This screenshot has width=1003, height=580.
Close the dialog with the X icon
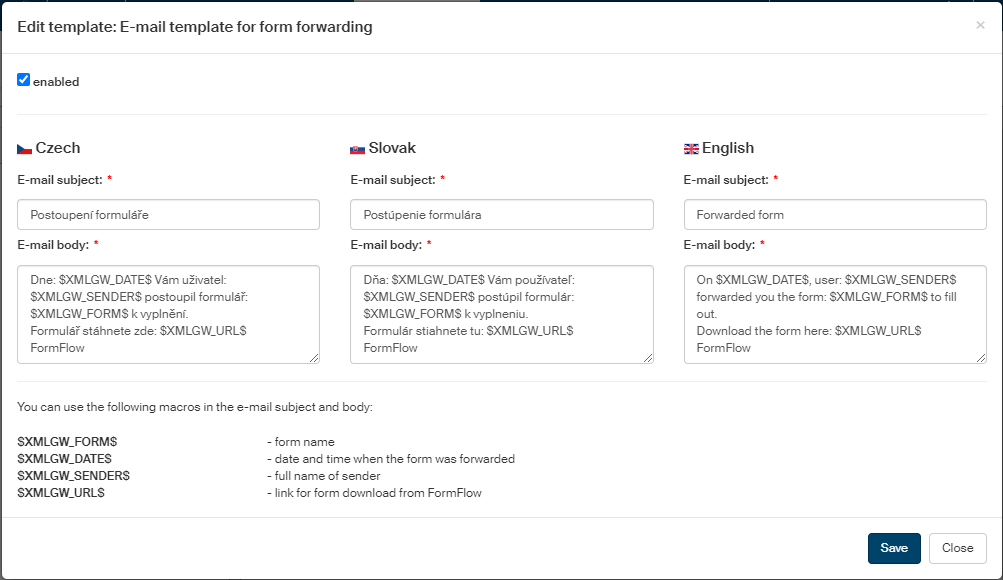pyautogui.click(x=980, y=26)
